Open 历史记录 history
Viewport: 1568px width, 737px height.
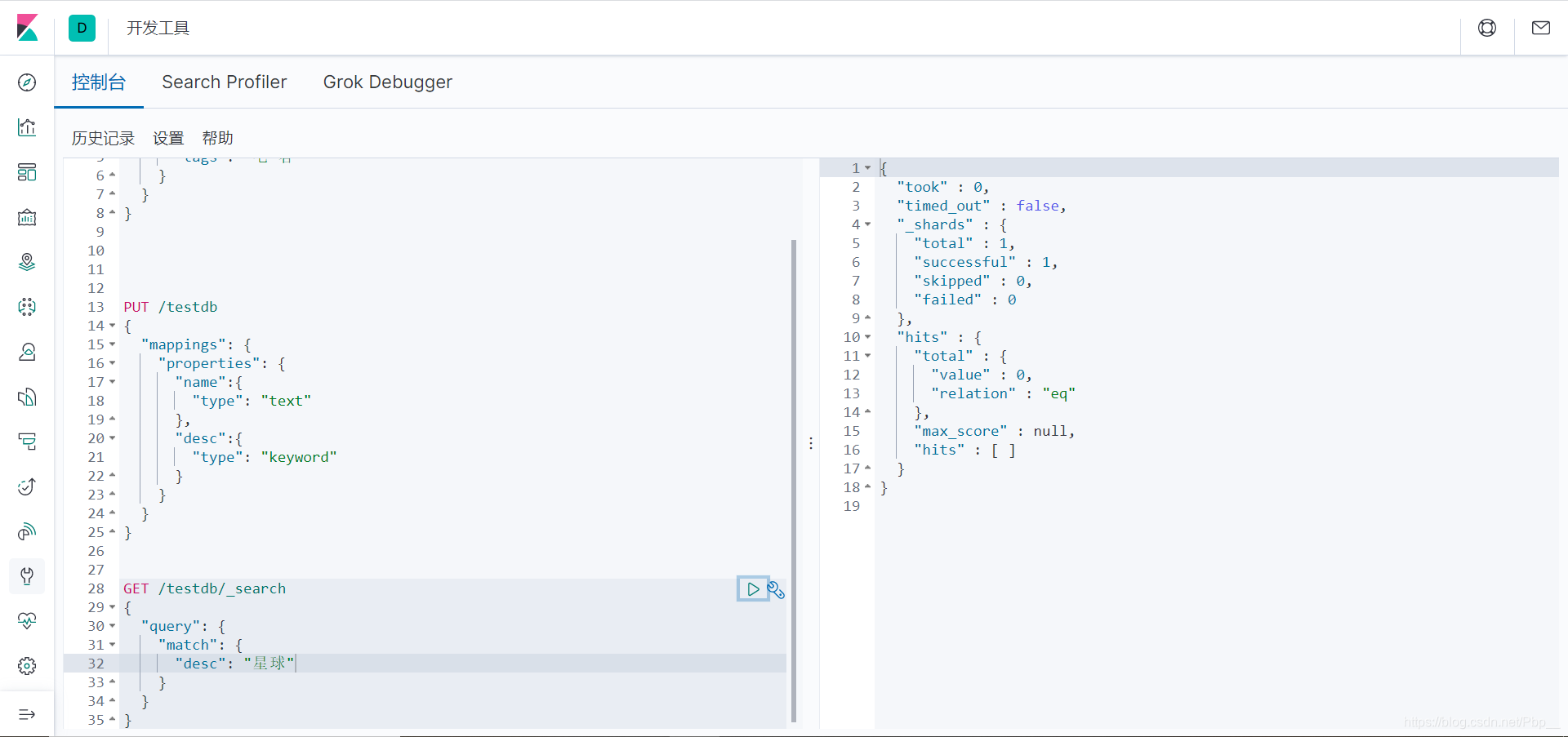pos(103,138)
